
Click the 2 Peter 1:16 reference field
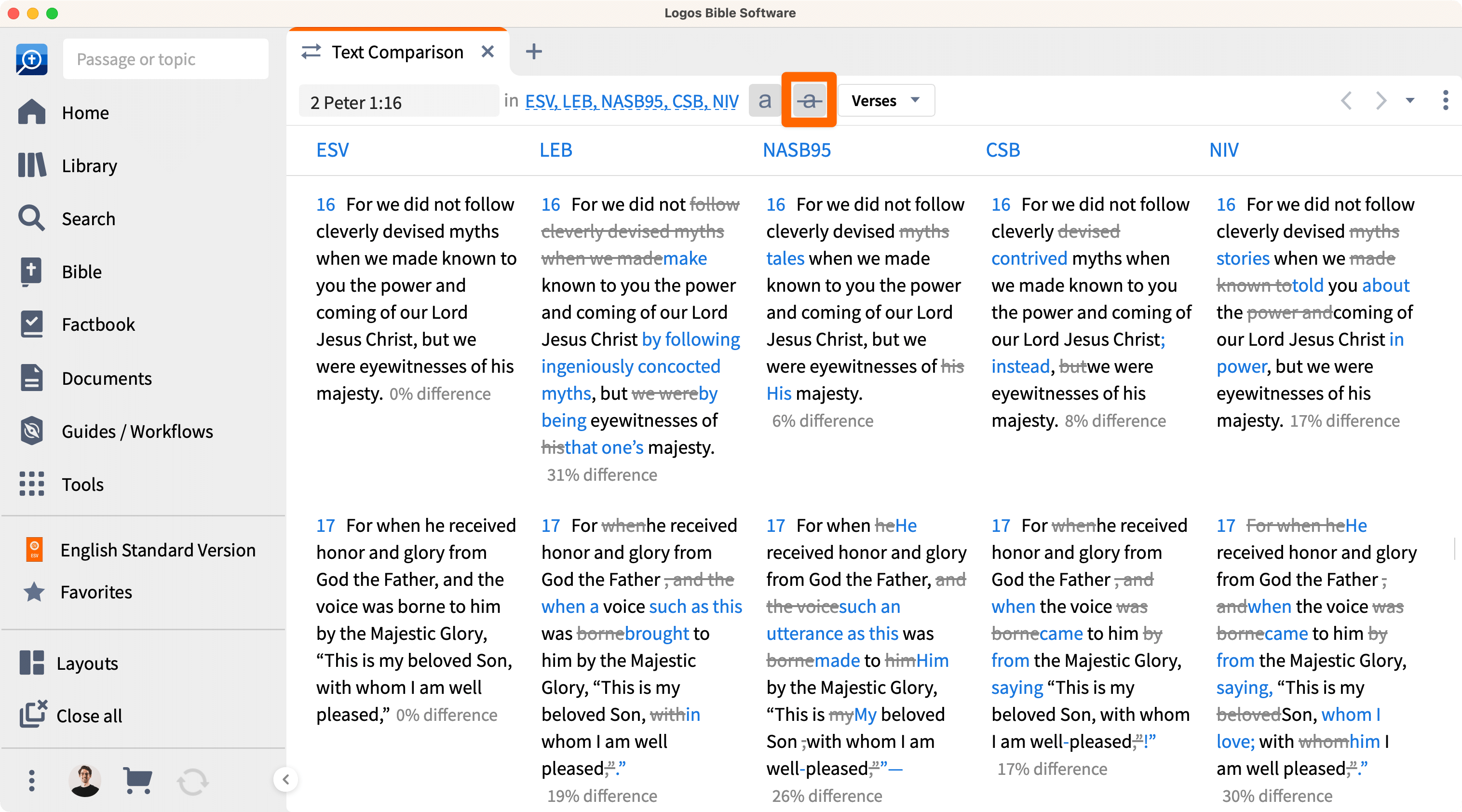(x=399, y=102)
